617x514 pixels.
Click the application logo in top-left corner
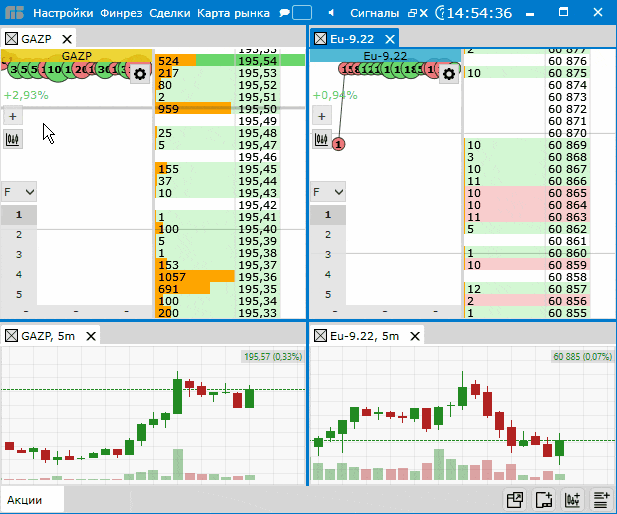[x=13, y=13]
